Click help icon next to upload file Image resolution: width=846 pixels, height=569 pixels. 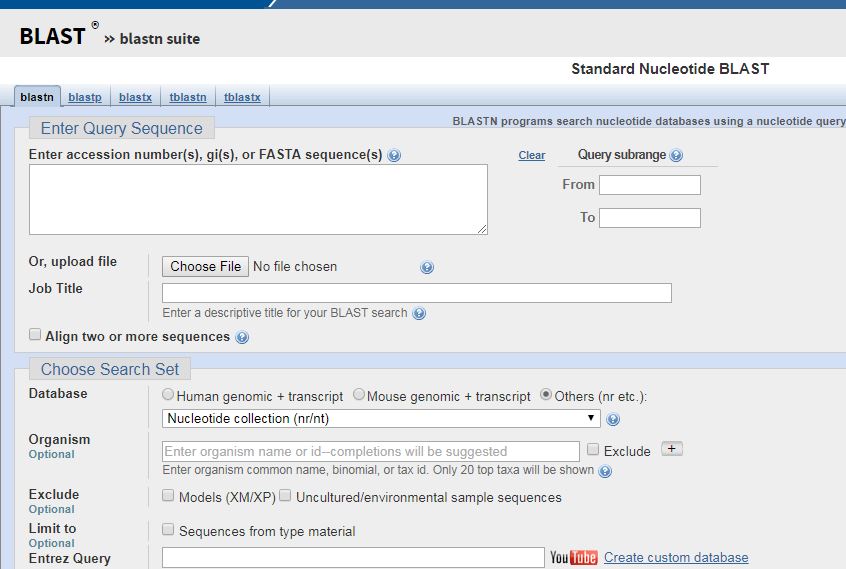coord(427,268)
